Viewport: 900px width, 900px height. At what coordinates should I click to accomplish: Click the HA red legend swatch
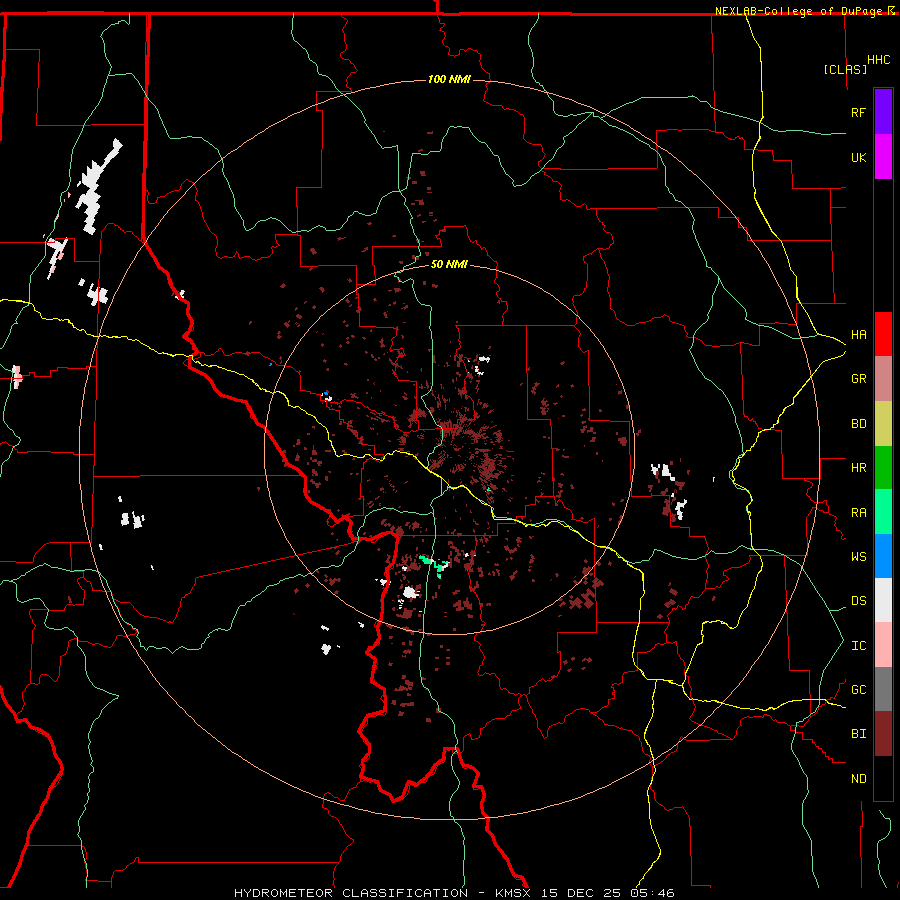tap(883, 334)
